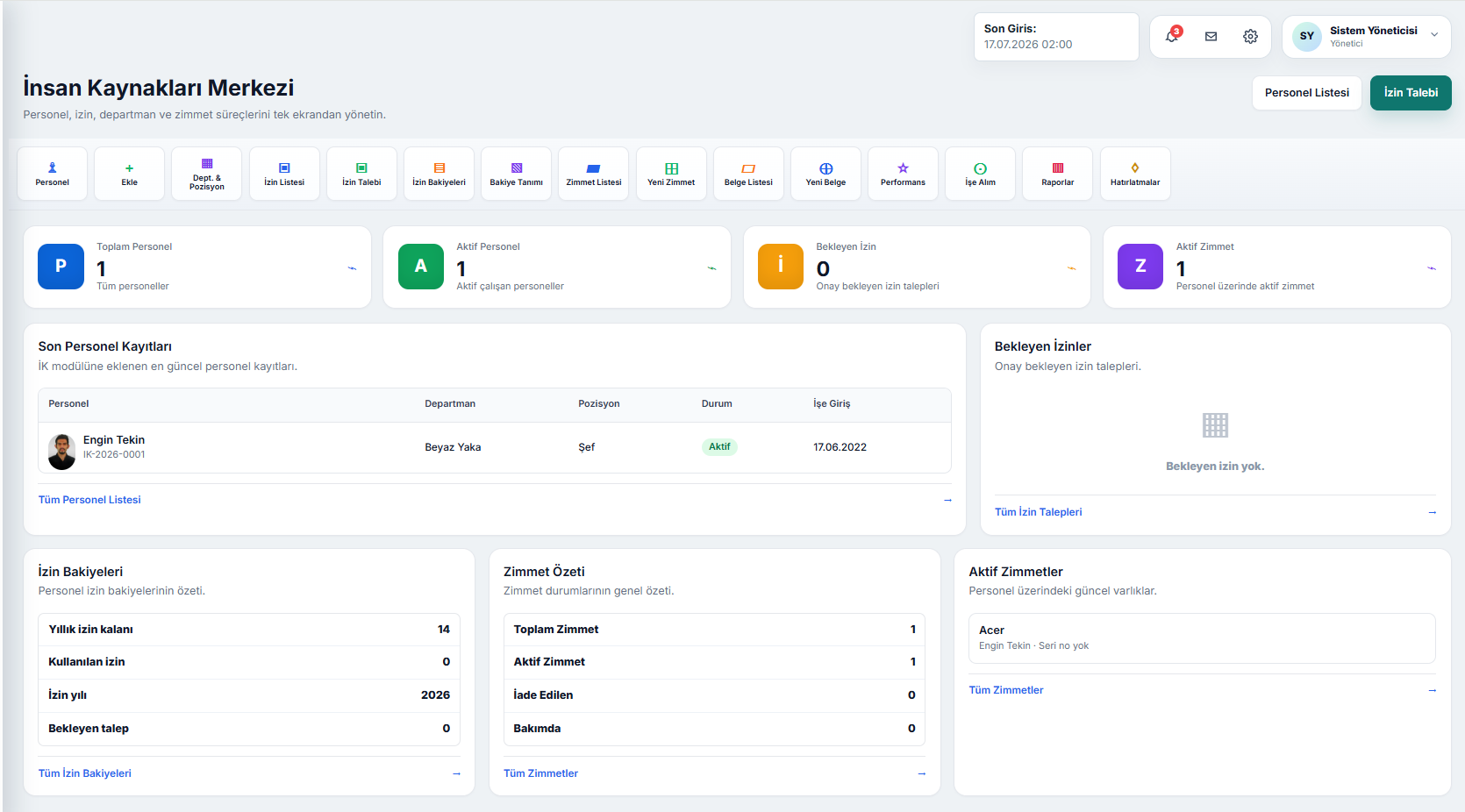Viewport: 1465px width, 812px height.
Task: Click the green İzin Talebi button
Action: pos(1411,93)
